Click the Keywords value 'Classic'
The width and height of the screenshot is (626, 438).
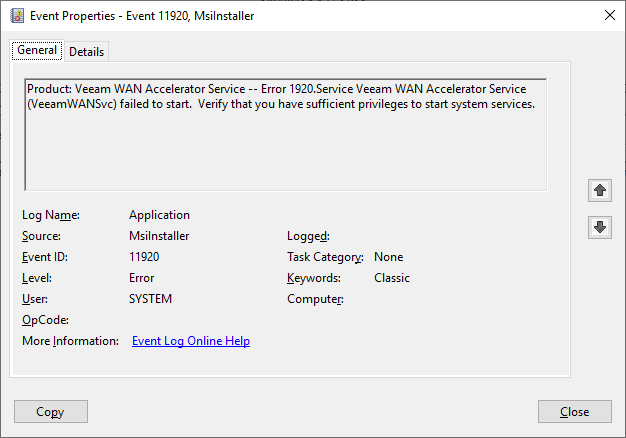392,278
